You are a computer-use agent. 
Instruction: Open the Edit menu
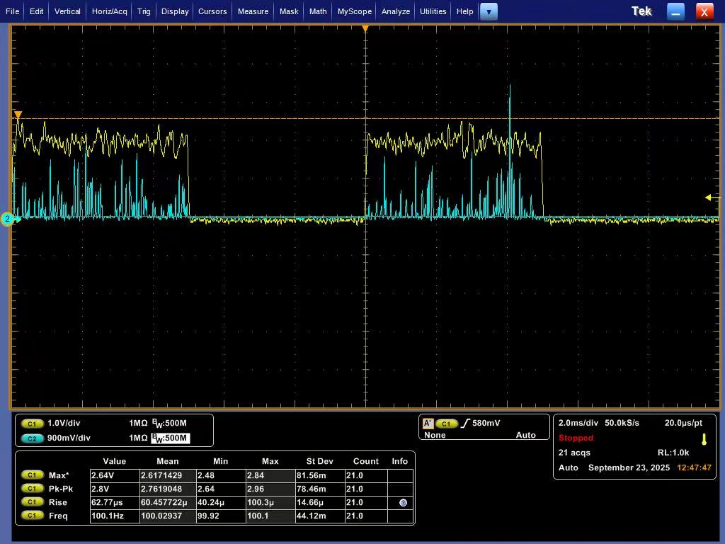36,11
